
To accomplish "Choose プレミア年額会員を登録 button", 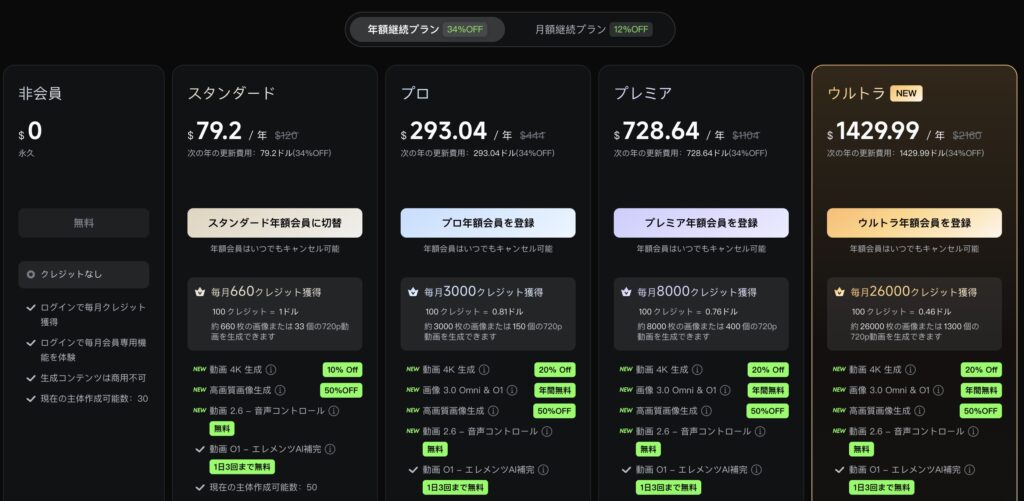I will pyautogui.click(x=700, y=223).
